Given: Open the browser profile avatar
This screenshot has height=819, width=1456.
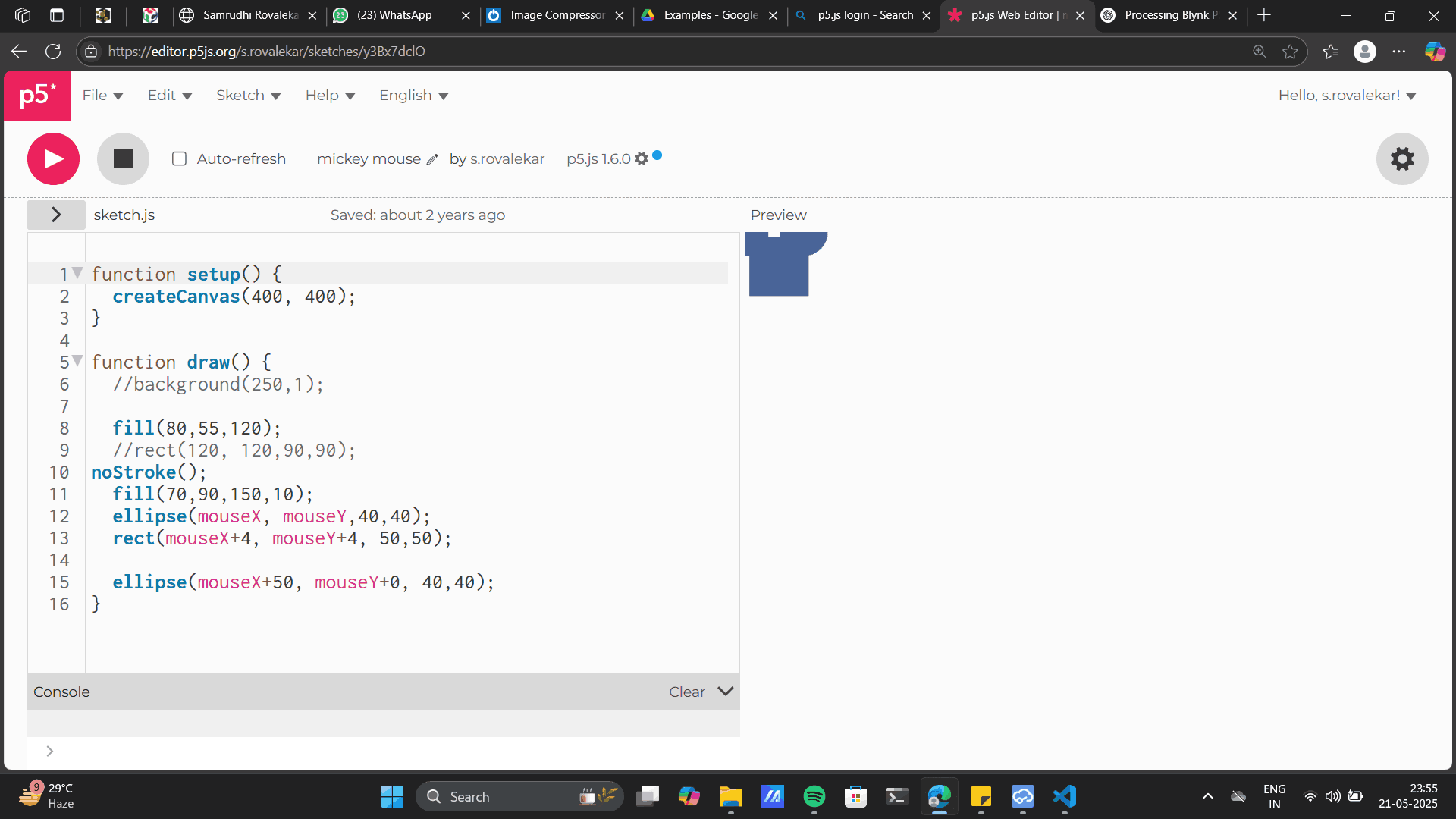Looking at the screenshot, I should pos(1365,52).
